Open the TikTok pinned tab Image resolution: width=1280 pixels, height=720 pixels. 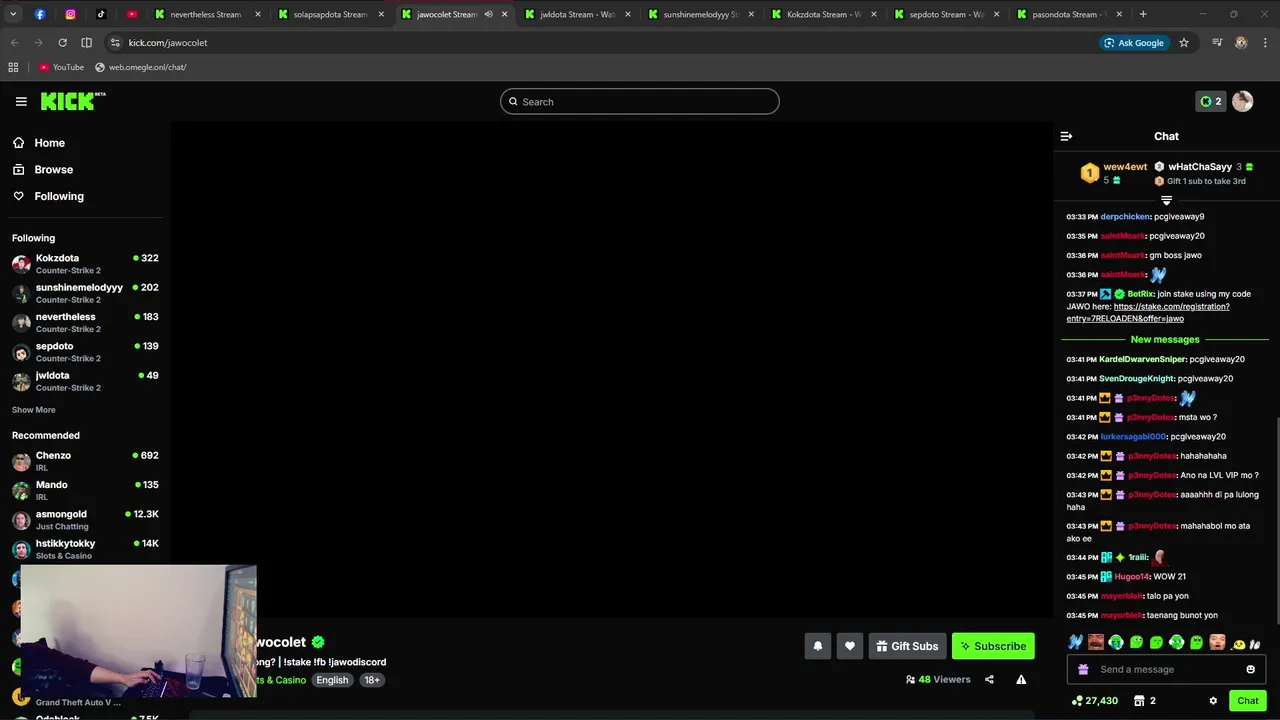coord(101,14)
